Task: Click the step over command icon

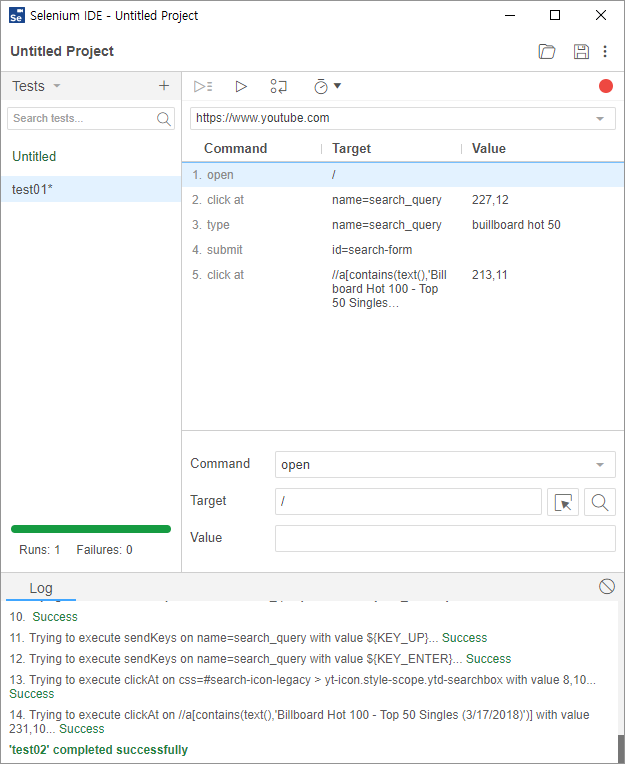Action: 279,86
